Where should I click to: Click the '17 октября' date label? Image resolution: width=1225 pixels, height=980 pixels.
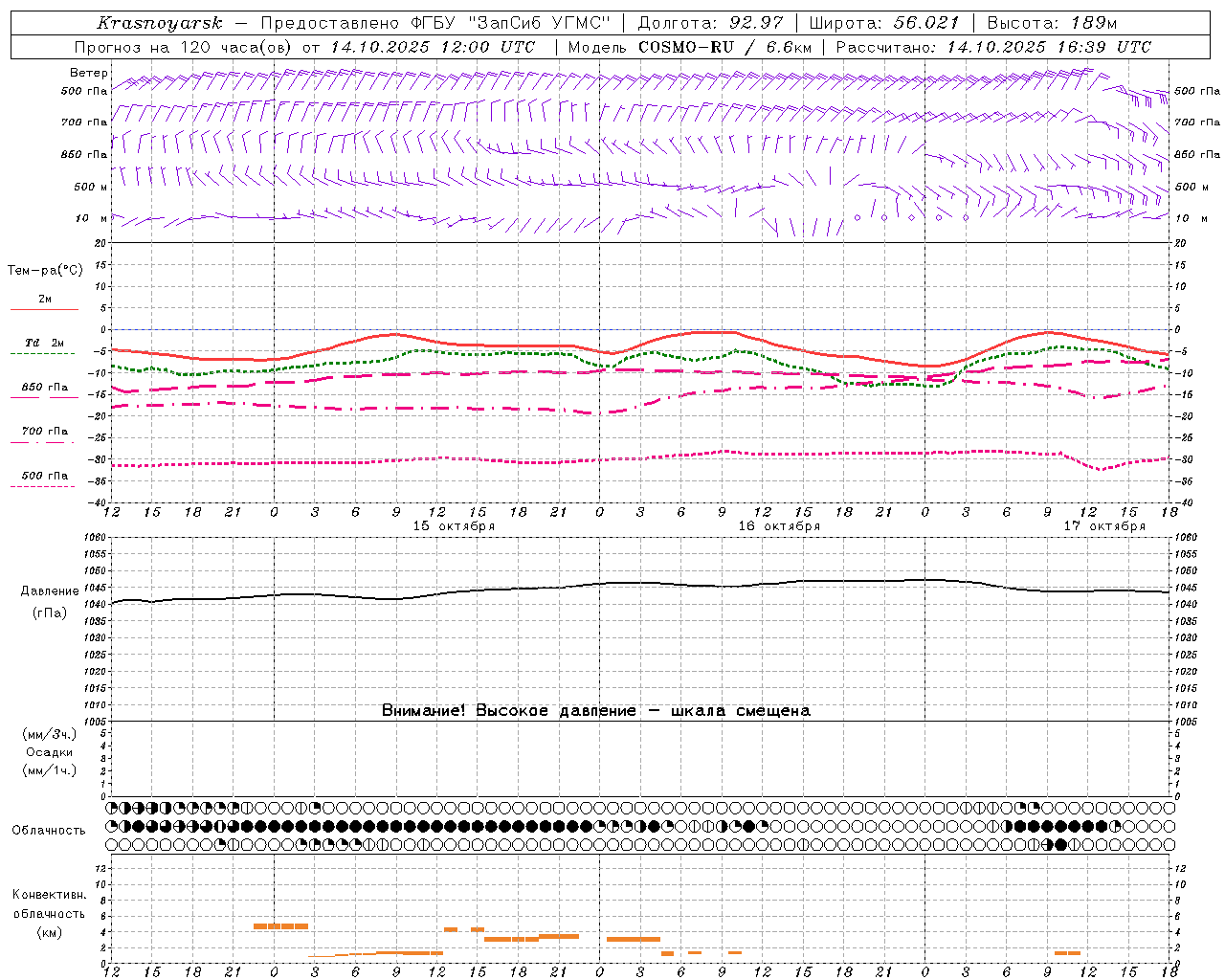click(1104, 526)
